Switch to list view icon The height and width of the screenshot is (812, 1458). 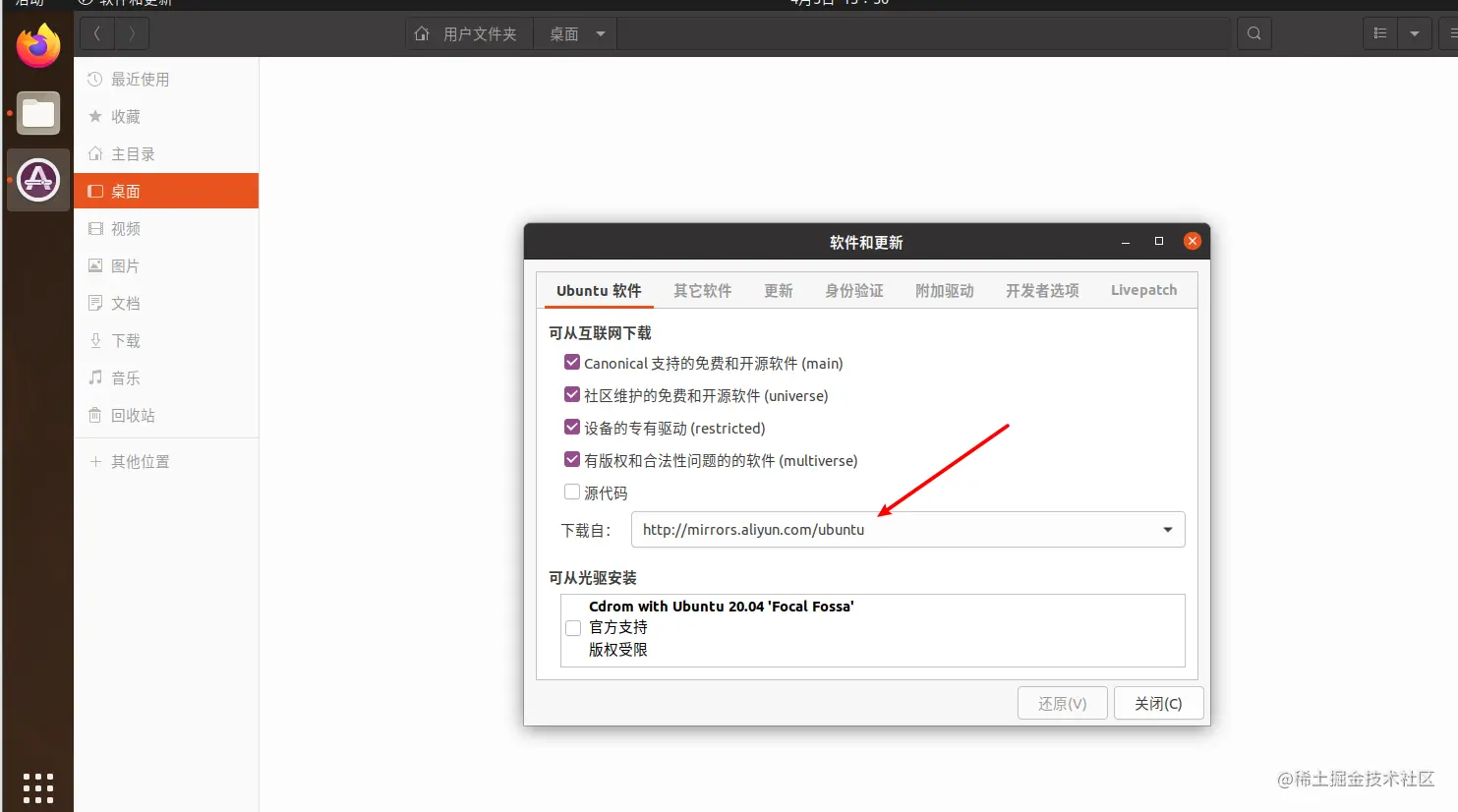pos(1380,33)
